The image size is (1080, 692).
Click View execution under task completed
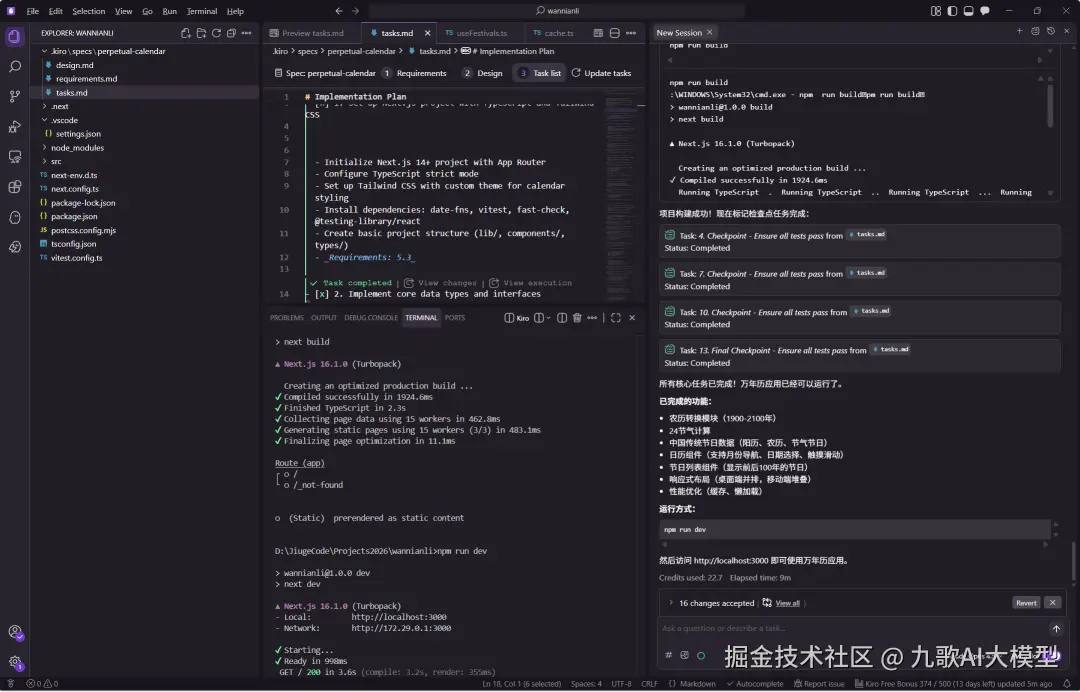click(537, 283)
